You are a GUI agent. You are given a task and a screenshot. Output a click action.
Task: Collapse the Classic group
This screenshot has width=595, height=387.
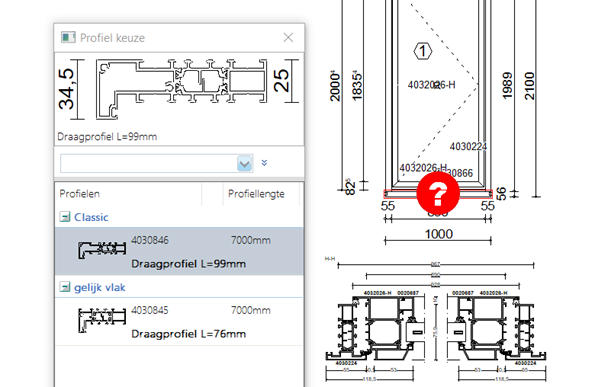coord(65,217)
